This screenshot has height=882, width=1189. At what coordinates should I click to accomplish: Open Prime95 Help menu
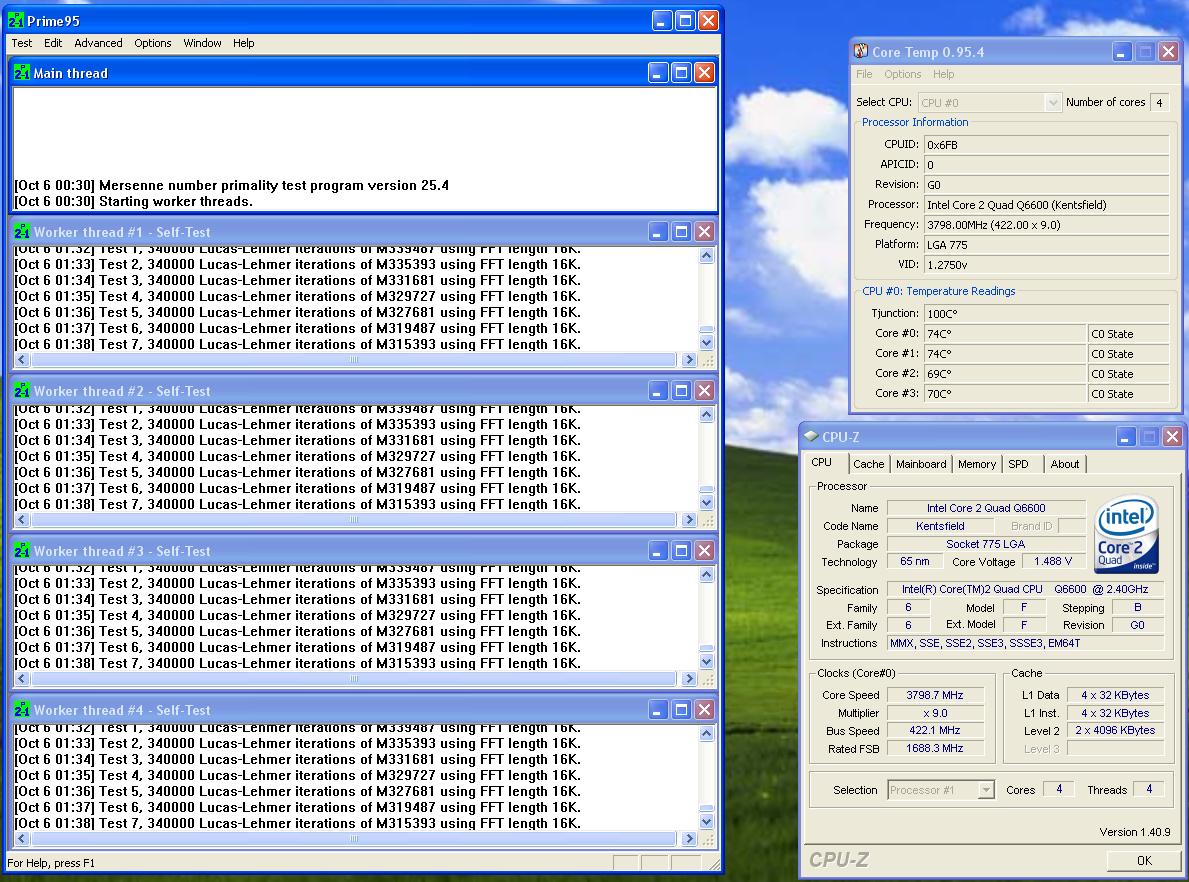[x=243, y=43]
